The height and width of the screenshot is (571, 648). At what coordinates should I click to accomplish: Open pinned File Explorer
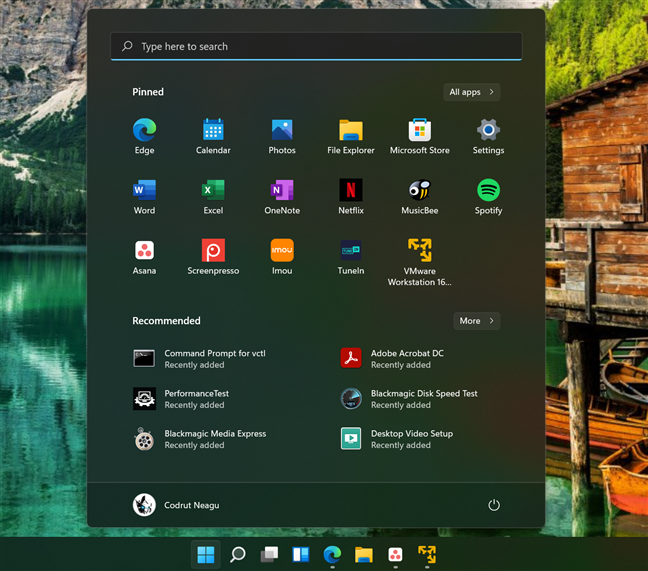[351, 137]
